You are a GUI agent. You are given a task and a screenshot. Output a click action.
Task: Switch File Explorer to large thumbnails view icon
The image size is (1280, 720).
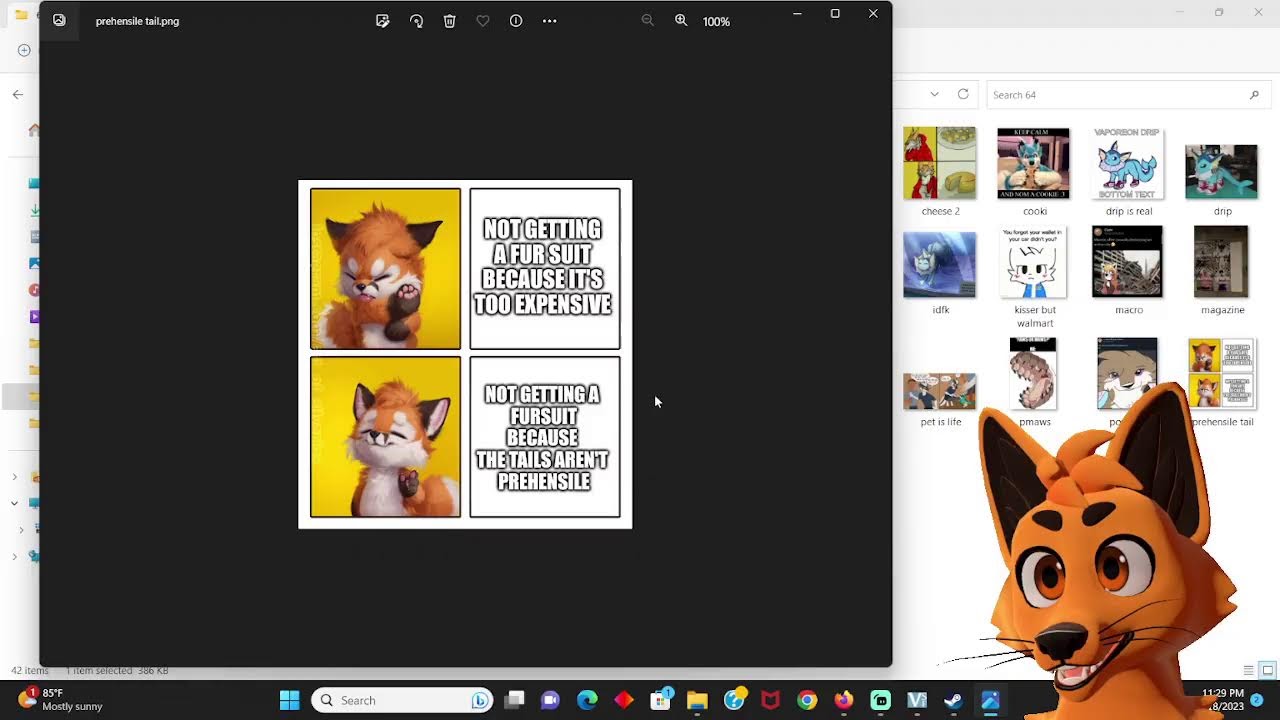point(1267,670)
